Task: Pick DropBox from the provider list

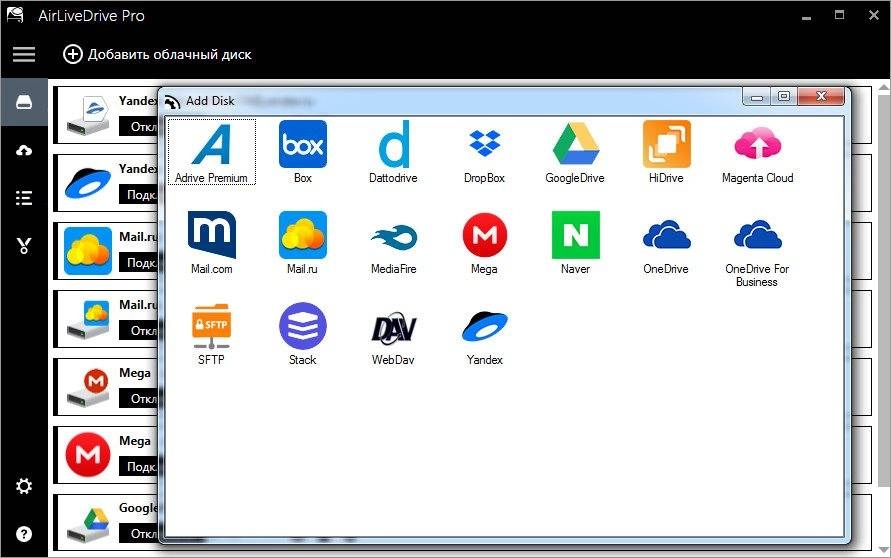Action: [484, 152]
